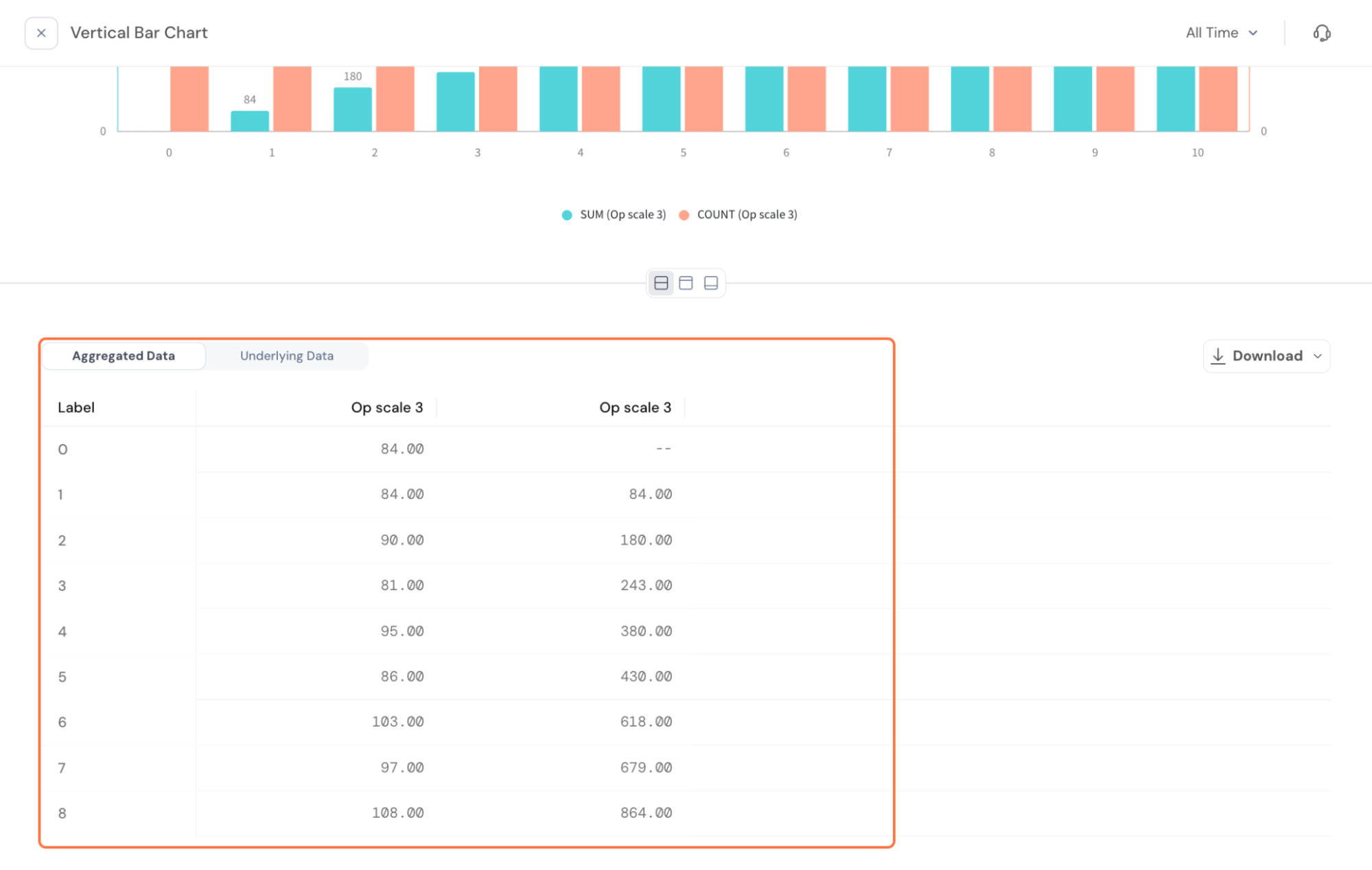Image resolution: width=1372 pixels, height=870 pixels.
Task: Click the teal legend dot for SUM
Action: (x=567, y=215)
